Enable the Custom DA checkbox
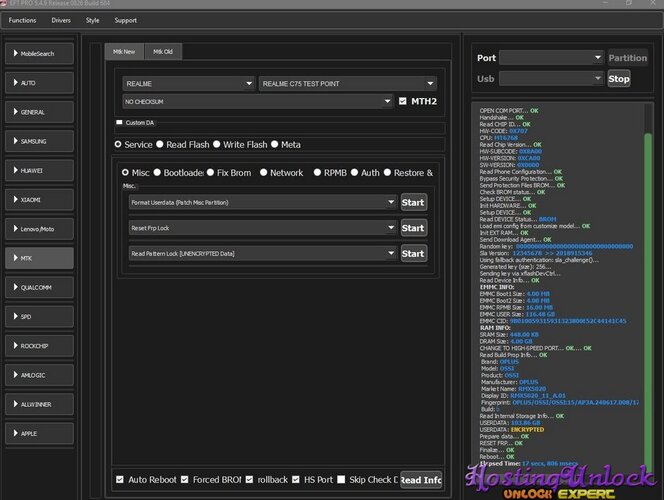The width and height of the screenshot is (664, 500). click(x=119, y=122)
